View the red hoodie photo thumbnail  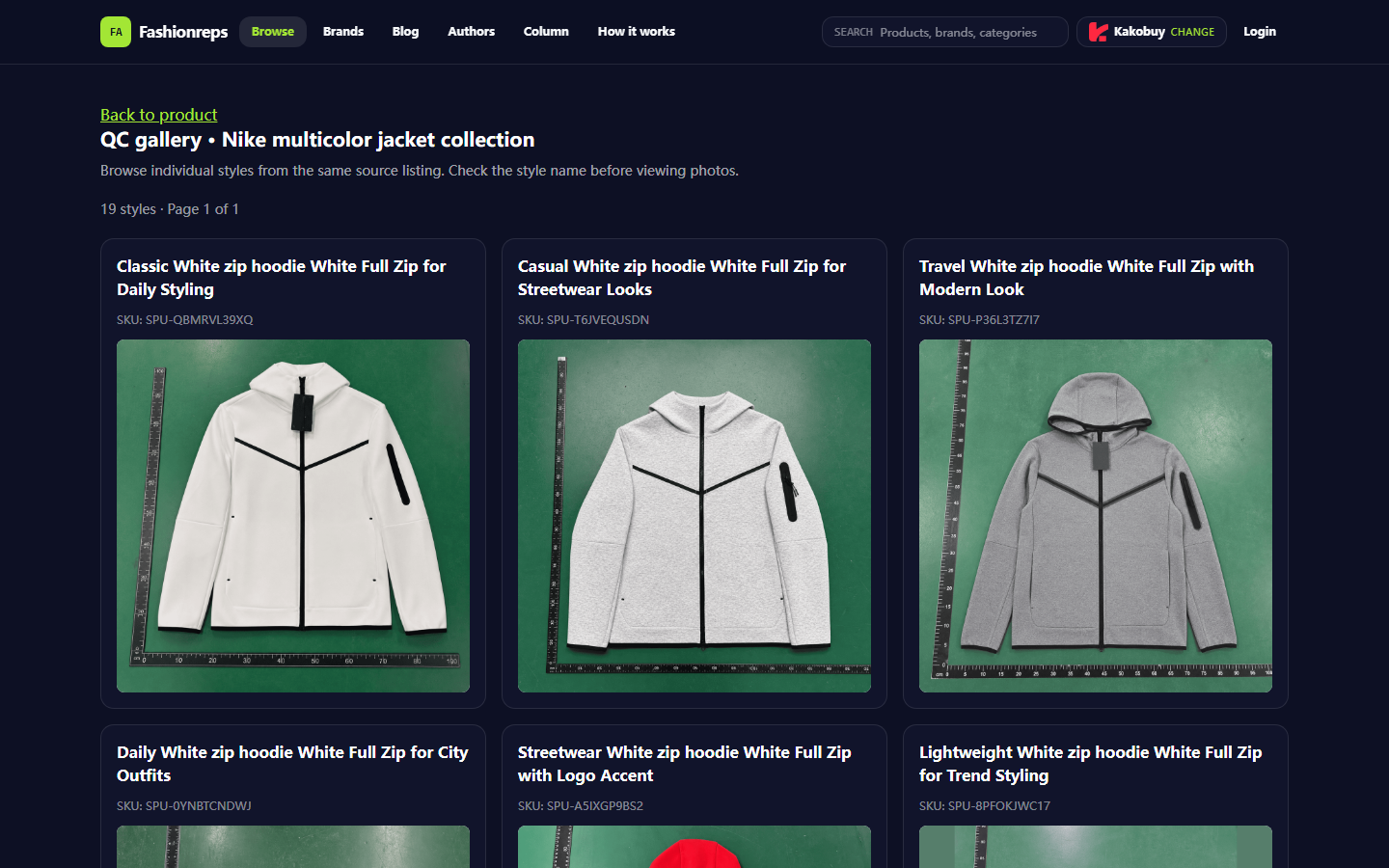[694, 847]
